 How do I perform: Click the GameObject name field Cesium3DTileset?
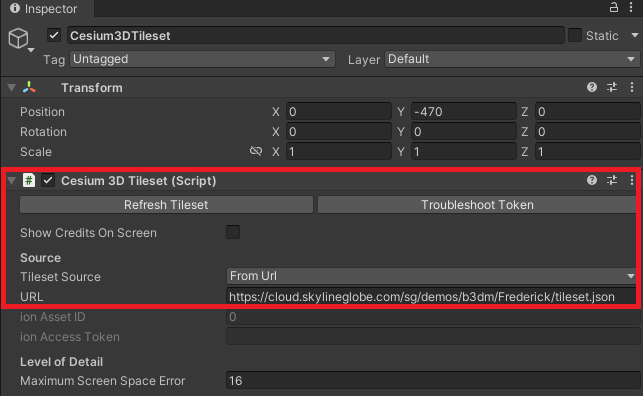pos(316,36)
